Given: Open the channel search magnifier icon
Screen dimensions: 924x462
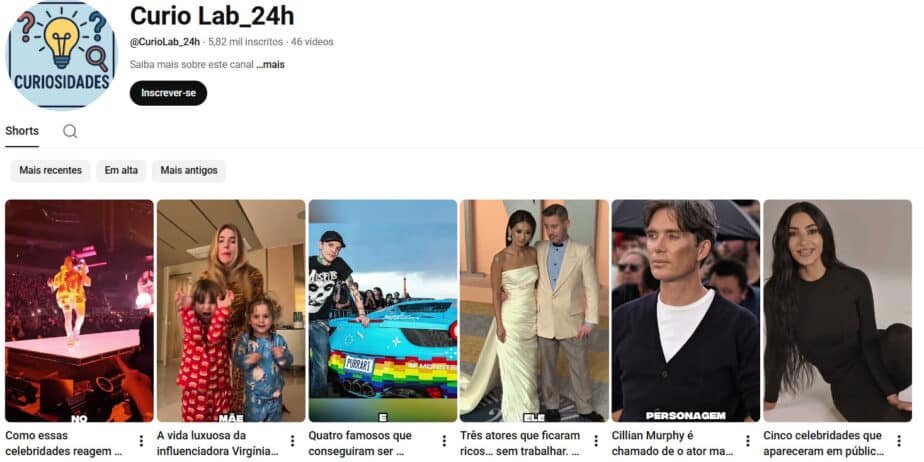Looking at the screenshot, I should tap(70, 131).
